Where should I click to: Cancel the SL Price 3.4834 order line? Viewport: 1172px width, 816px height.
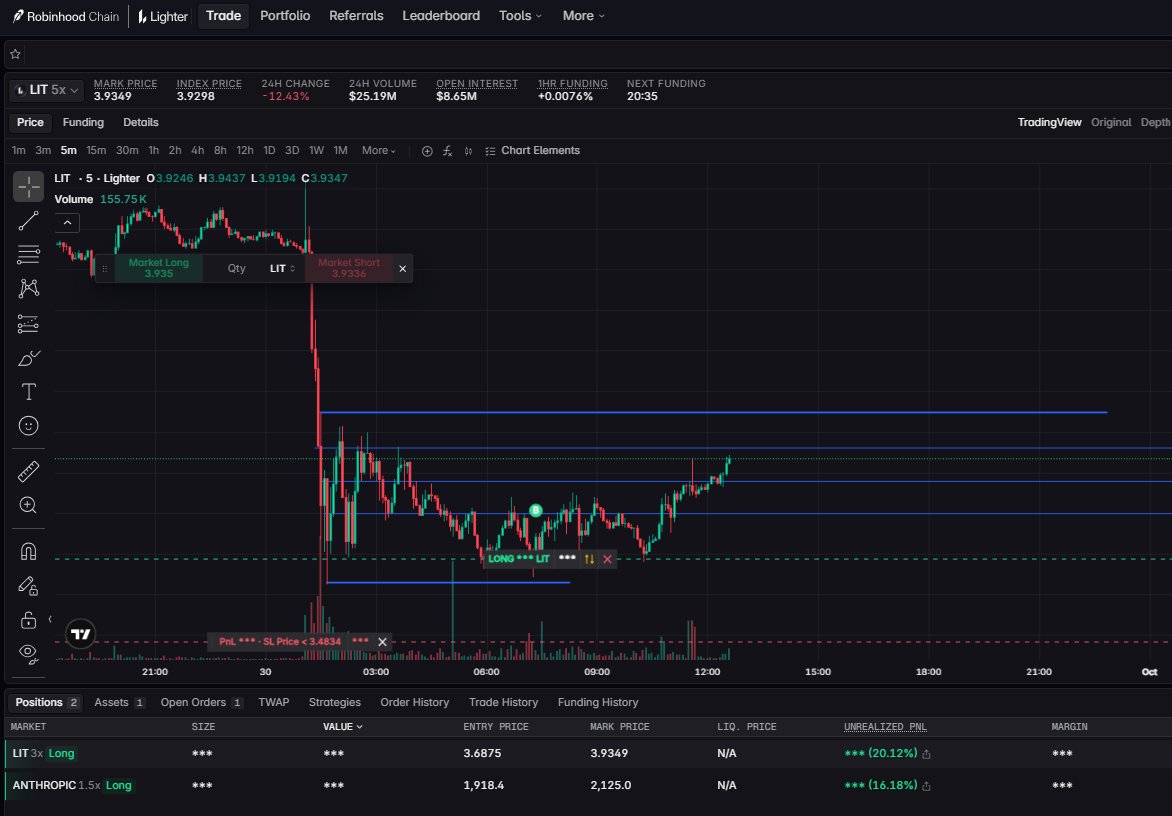point(383,643)
